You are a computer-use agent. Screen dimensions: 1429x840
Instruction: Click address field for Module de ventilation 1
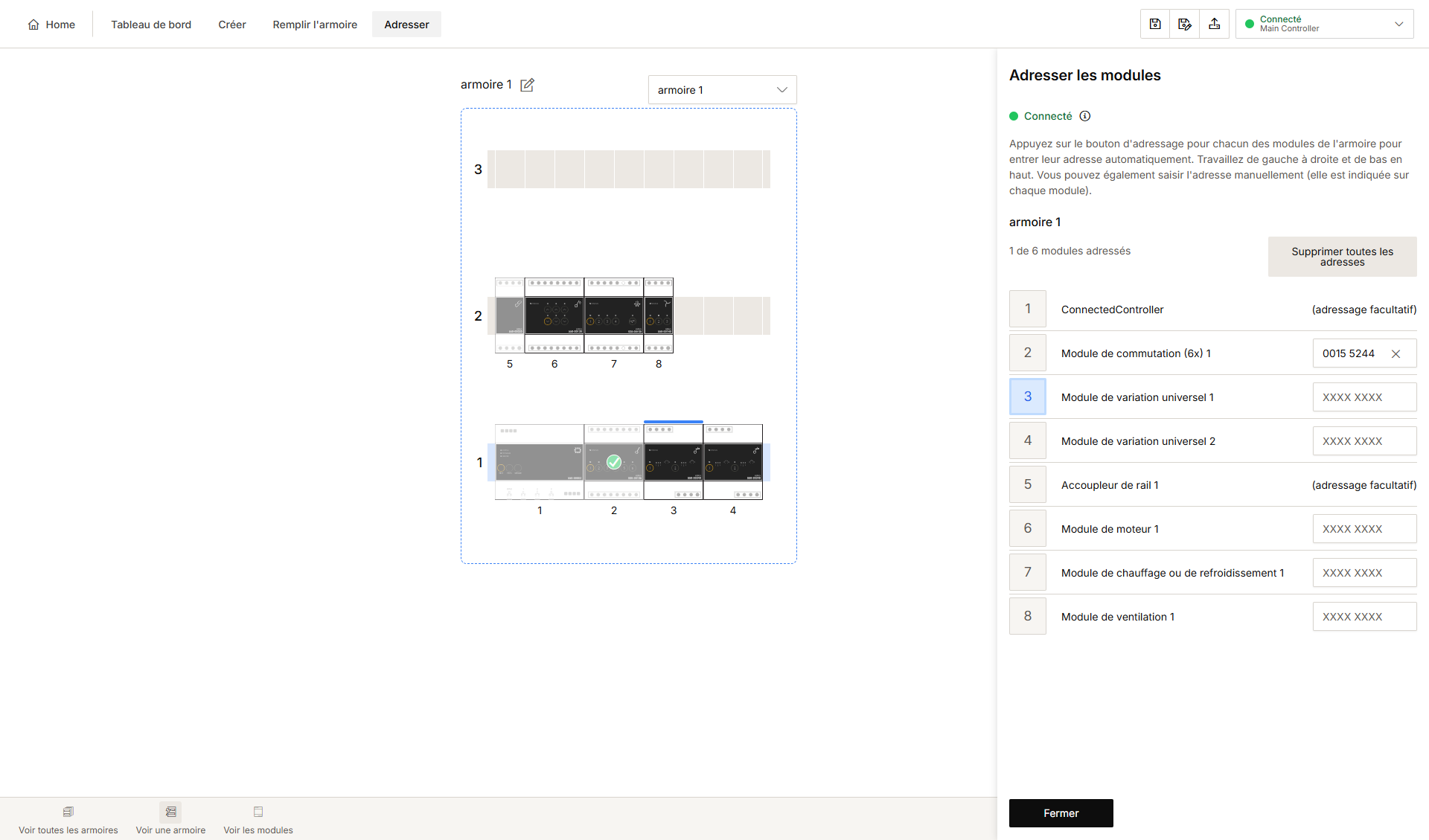coord(1365,617)
